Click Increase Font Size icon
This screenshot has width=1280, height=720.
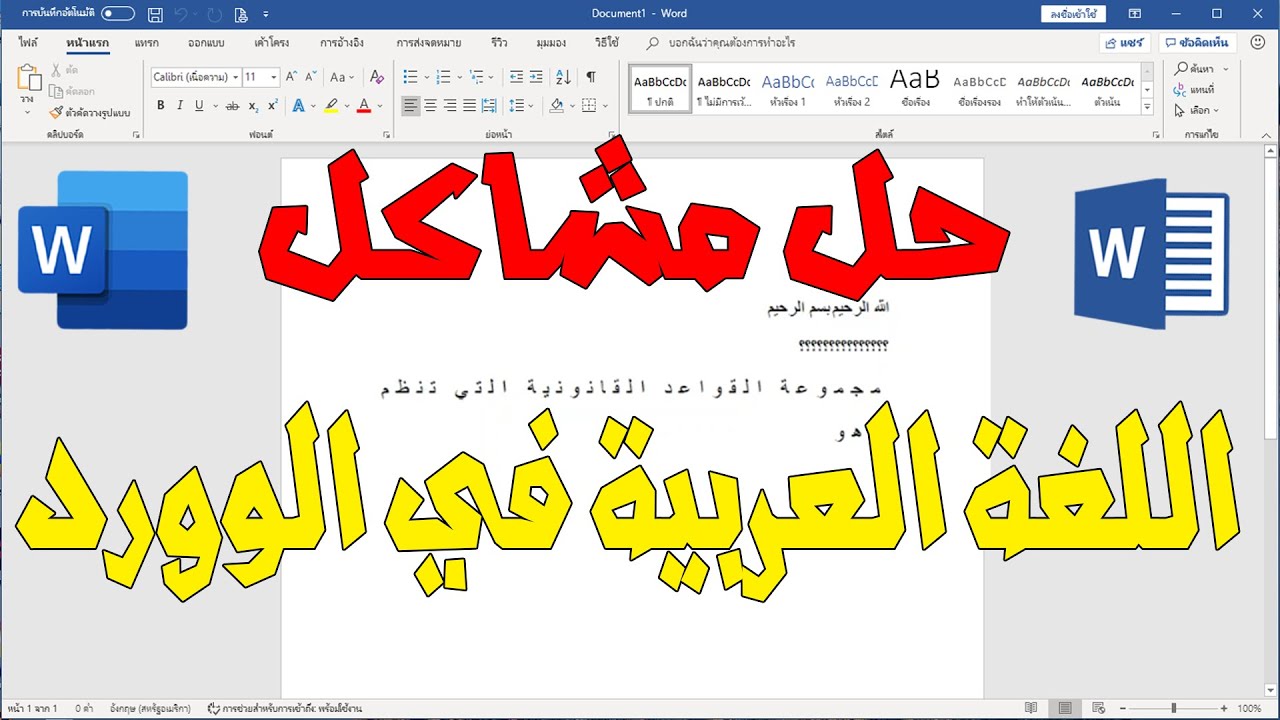point(291,77)
